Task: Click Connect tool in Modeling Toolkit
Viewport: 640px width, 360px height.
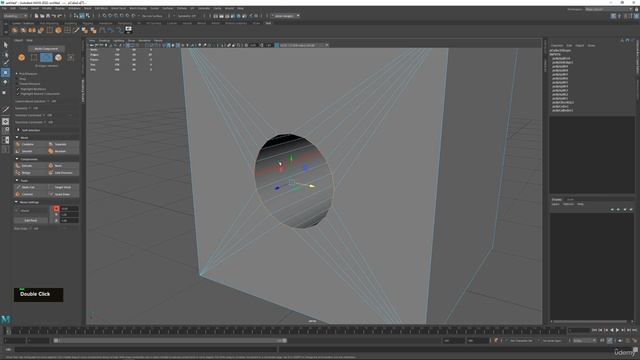Action: pyautogui.click(x=30, y=194)
